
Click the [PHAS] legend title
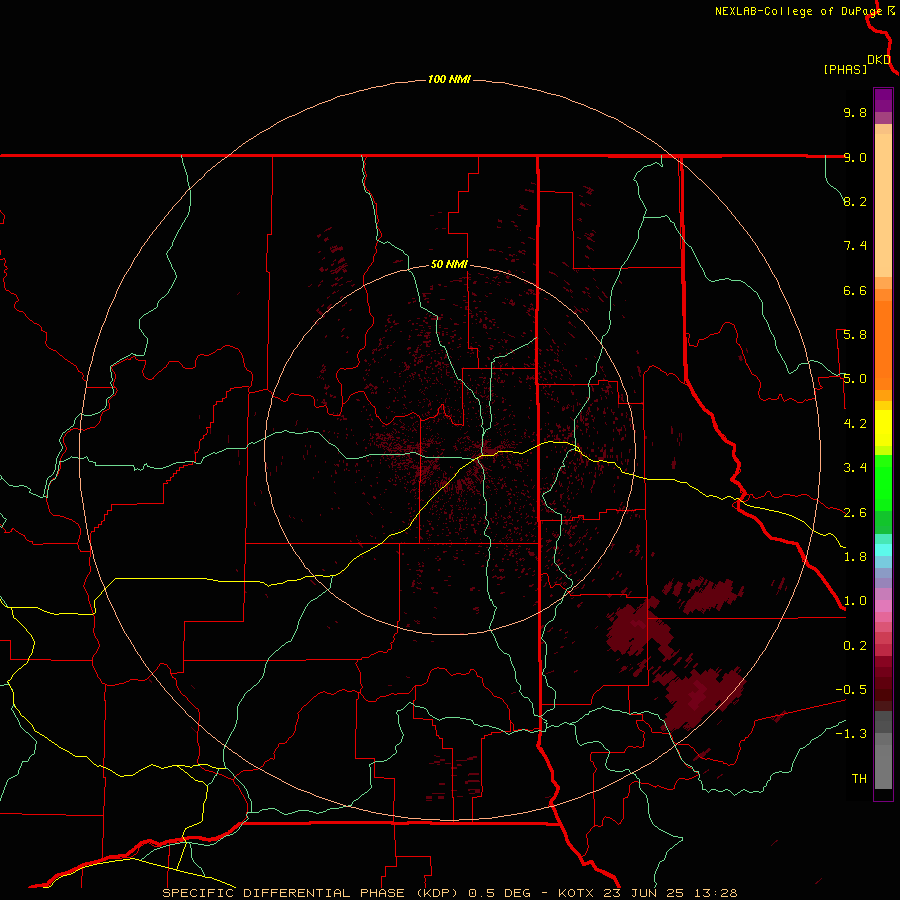click(845, 69)
